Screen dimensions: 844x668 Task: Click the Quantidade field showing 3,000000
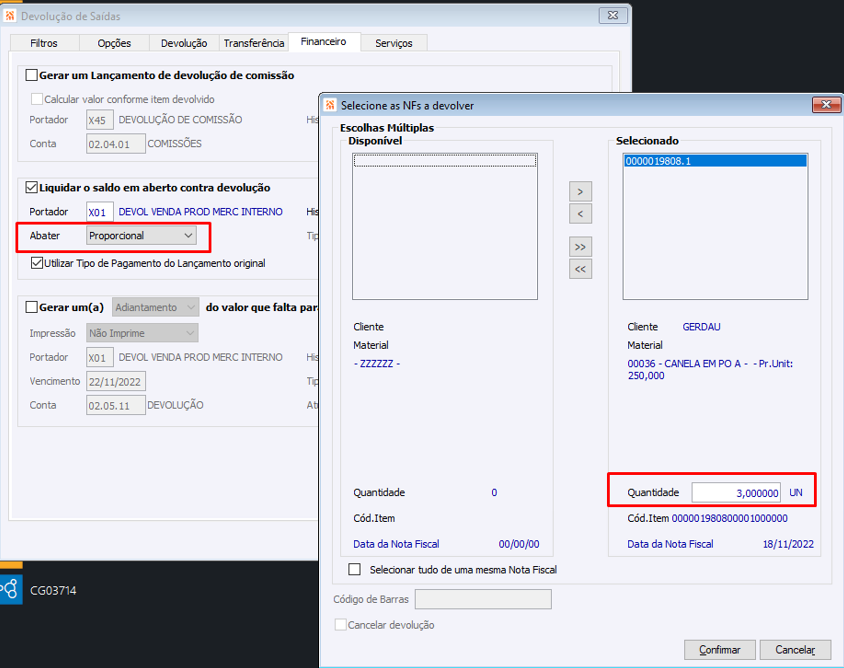736,493
